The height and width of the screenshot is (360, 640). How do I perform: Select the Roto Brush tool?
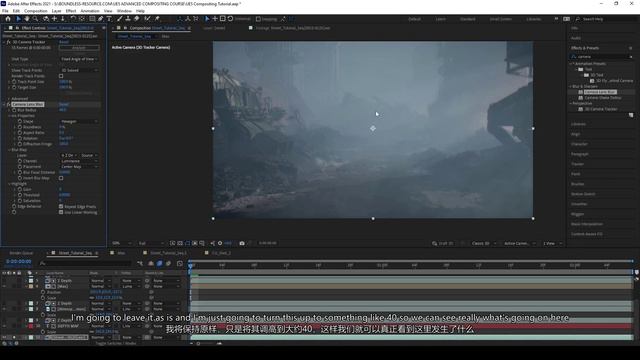coord(147,19)
